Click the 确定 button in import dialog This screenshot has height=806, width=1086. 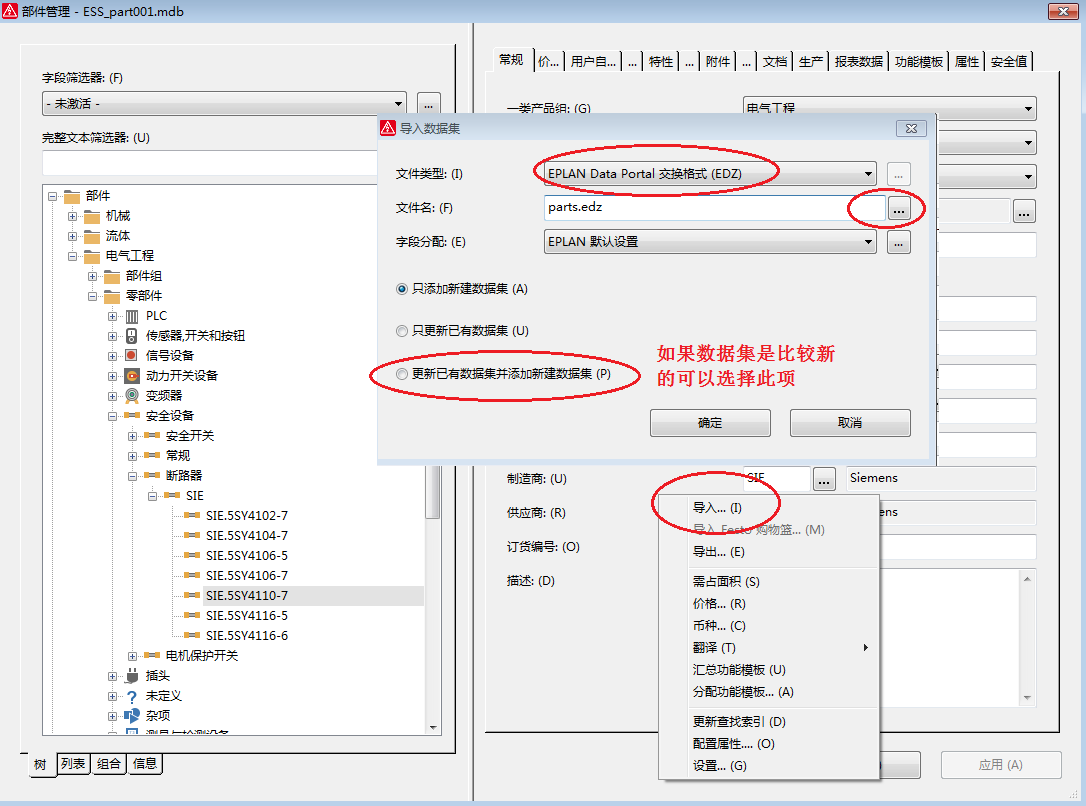pyautogui.click(x=710, y=423)
